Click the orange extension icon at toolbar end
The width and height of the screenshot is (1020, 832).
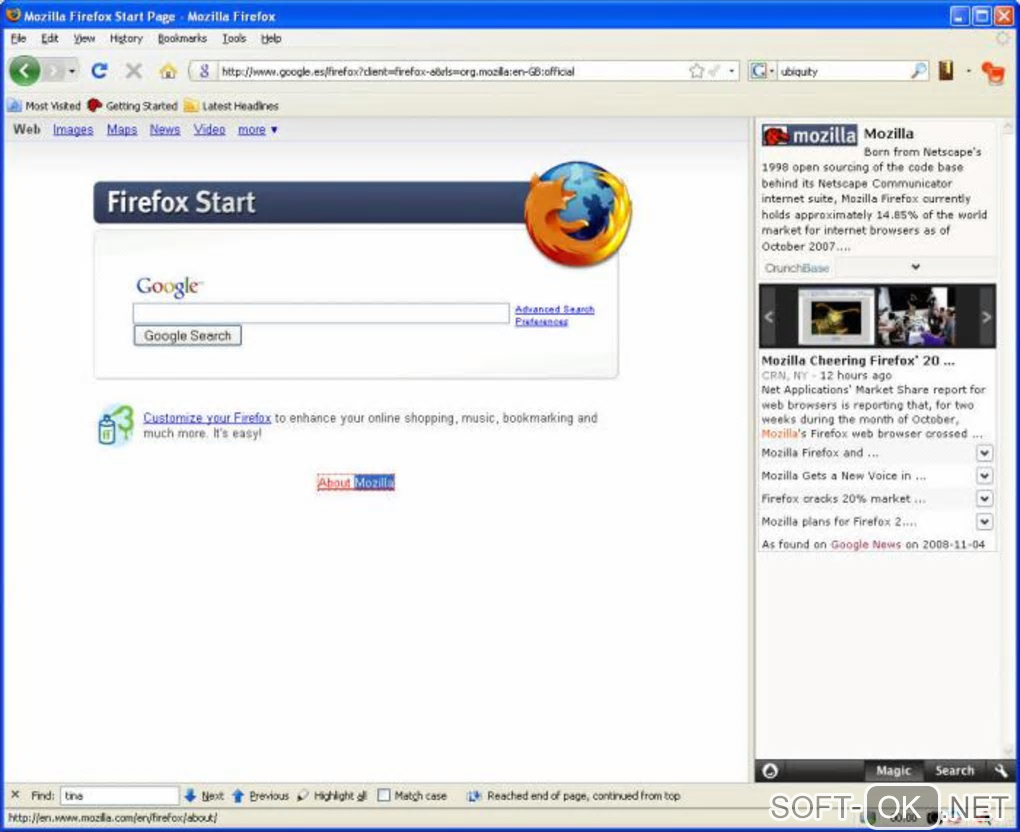(993, 72)
